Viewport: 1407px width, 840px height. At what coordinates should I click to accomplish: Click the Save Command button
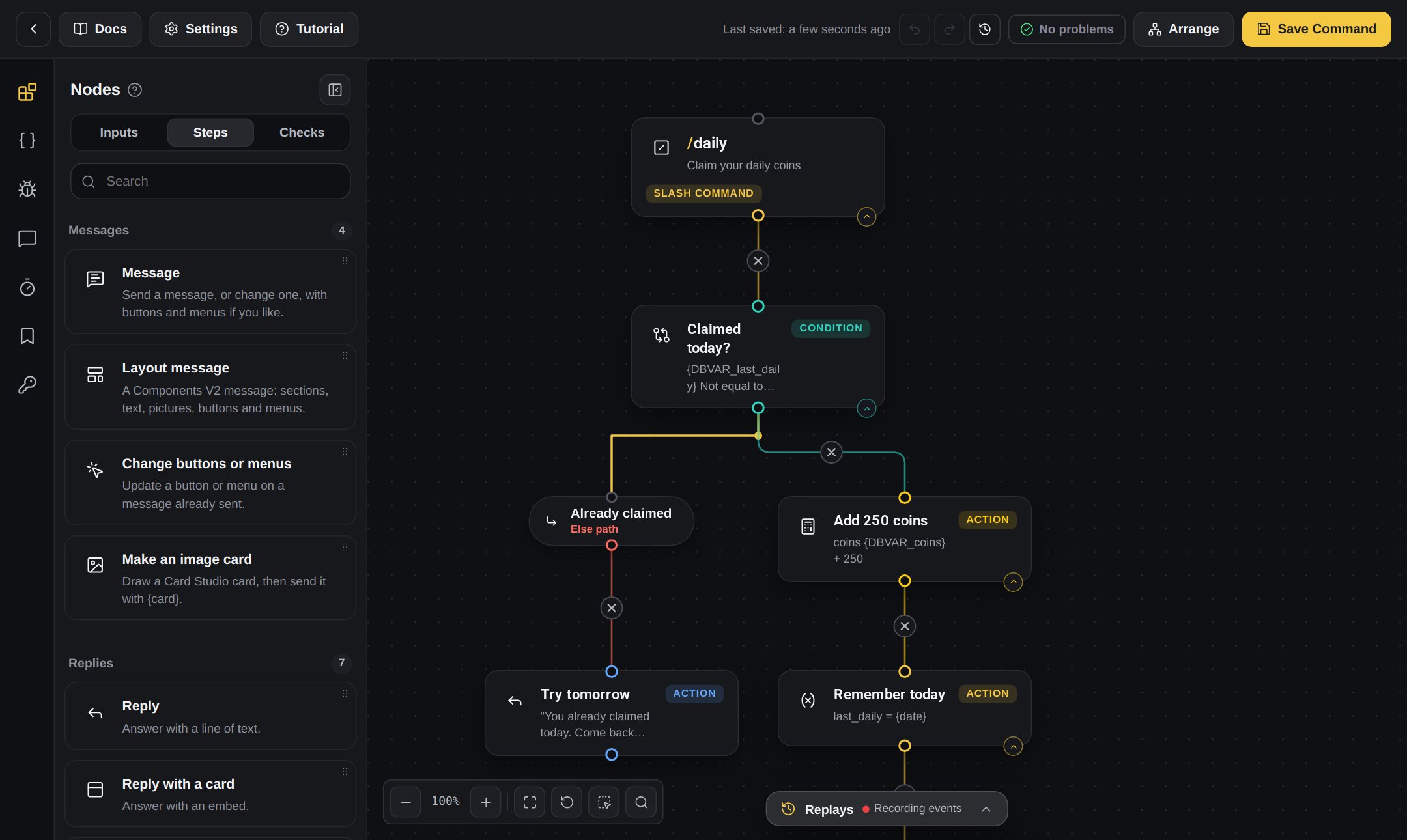pos(1316,29)
